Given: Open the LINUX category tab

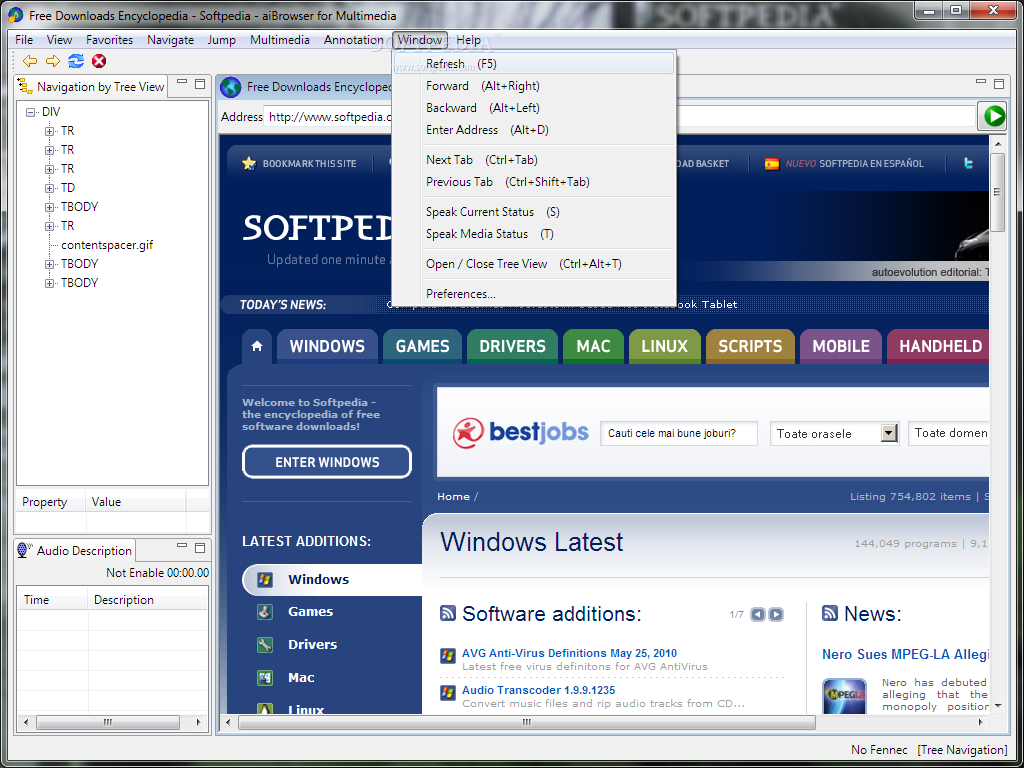Looking at the screenshot, I should pyautogui.click(x=664, y=346).
